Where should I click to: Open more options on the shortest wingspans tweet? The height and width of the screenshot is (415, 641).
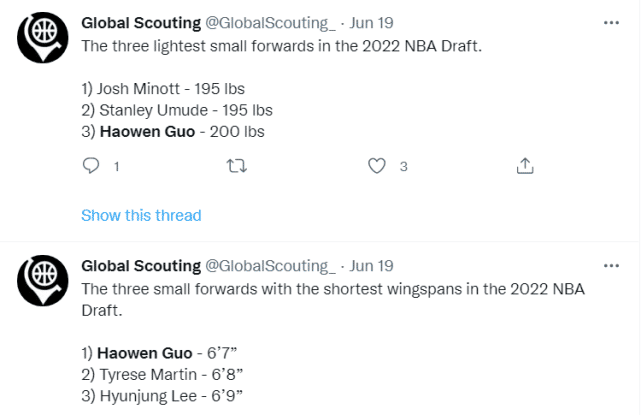[611, 265]
